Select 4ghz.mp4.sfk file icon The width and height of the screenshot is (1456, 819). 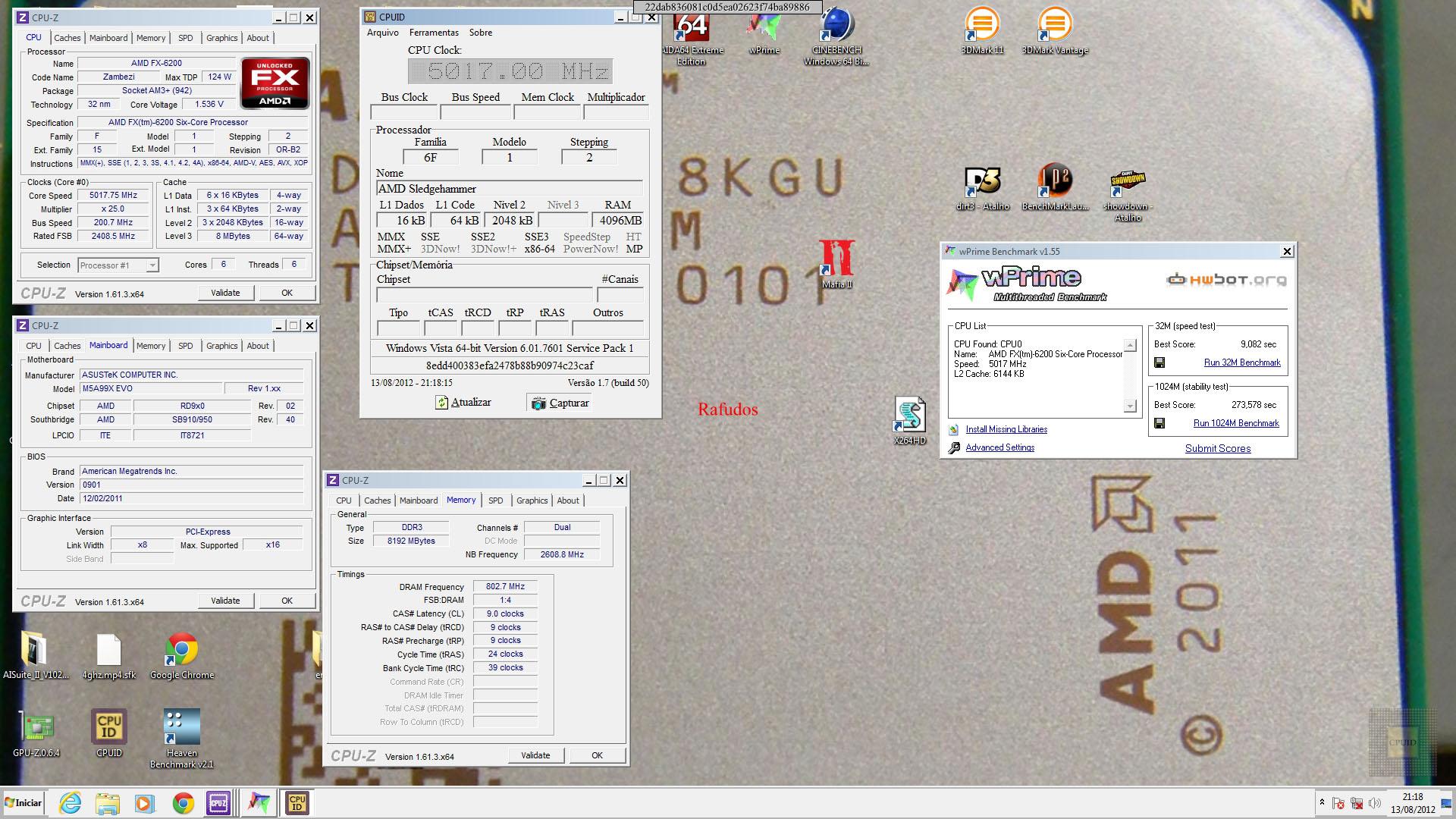coord(108,654)
